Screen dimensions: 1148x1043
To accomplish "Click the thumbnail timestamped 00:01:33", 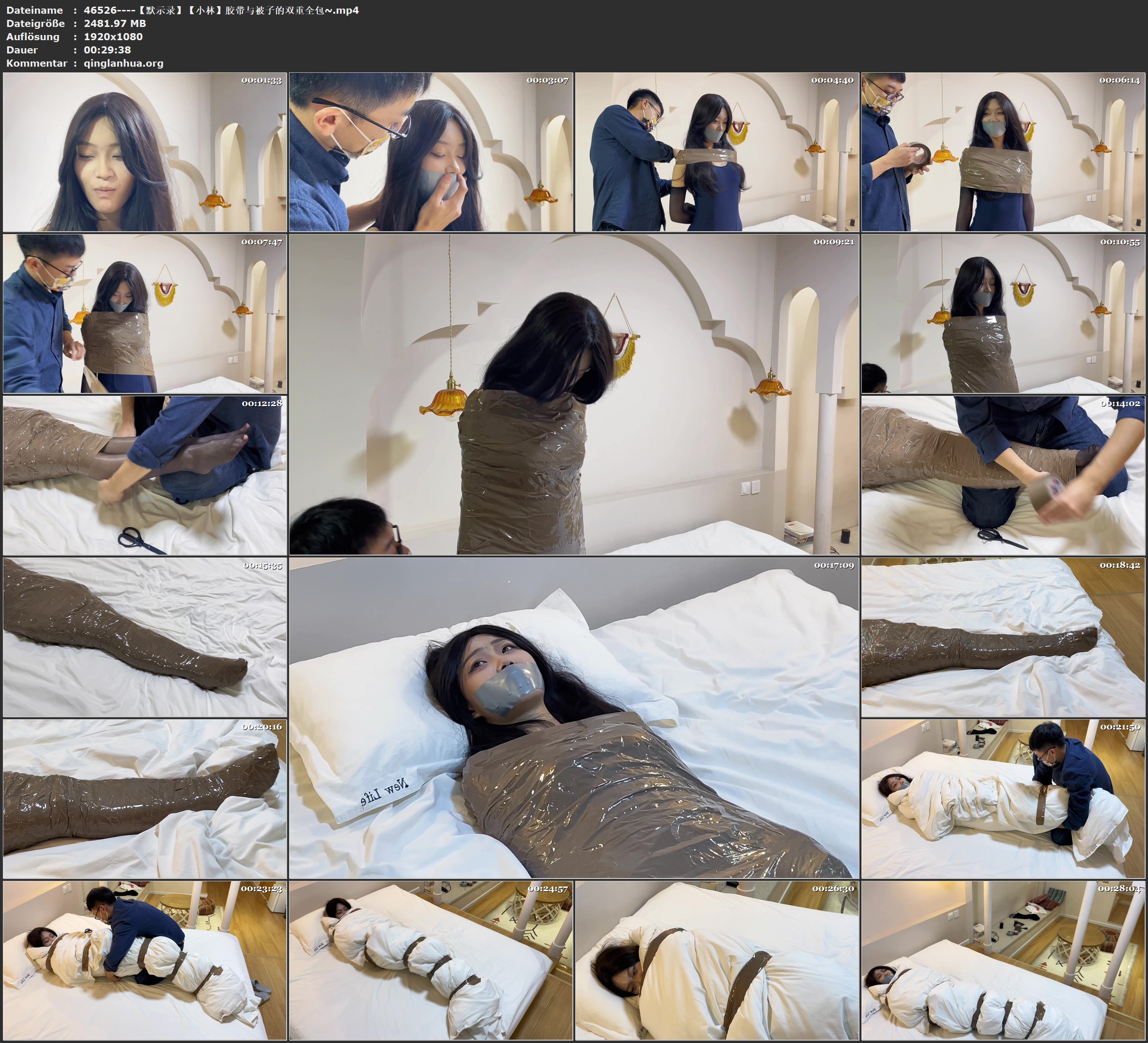I will point(145,152).
